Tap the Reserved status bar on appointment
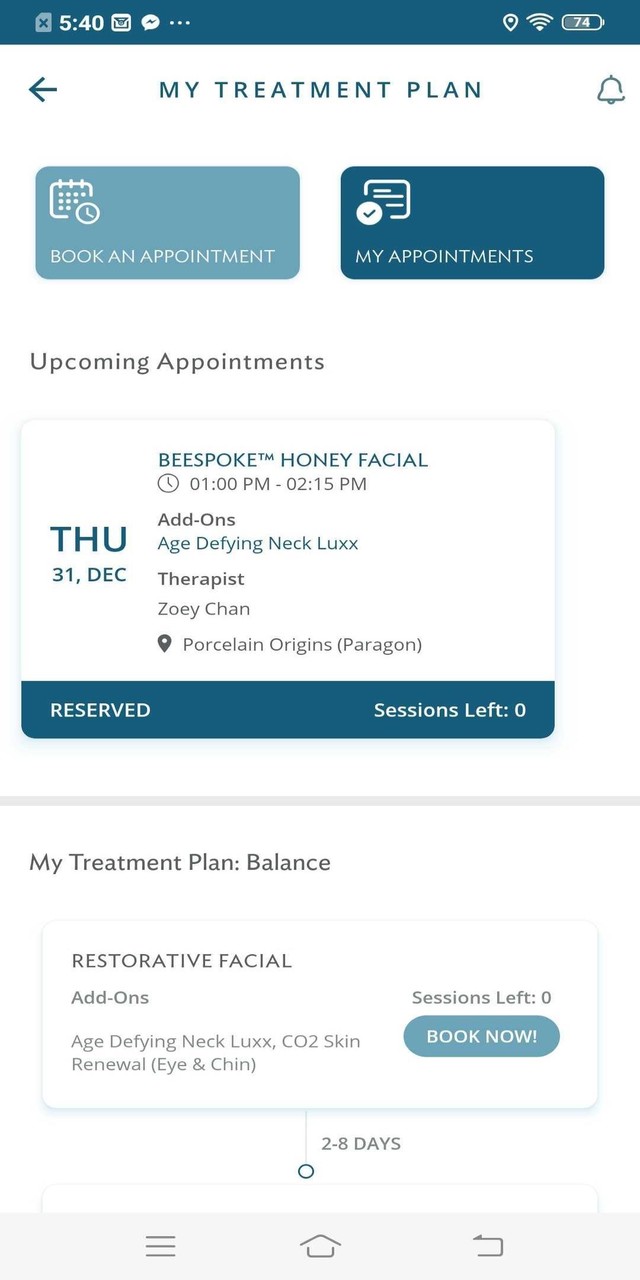This screenshot has width=640, height=1280. (287, 710)
